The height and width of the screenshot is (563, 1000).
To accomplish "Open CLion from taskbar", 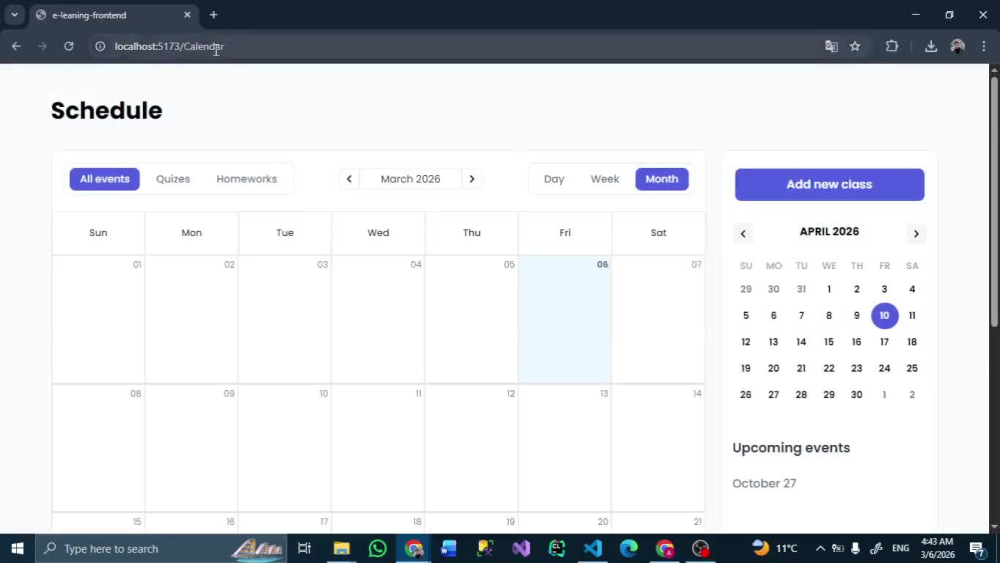I will [557, 548].
